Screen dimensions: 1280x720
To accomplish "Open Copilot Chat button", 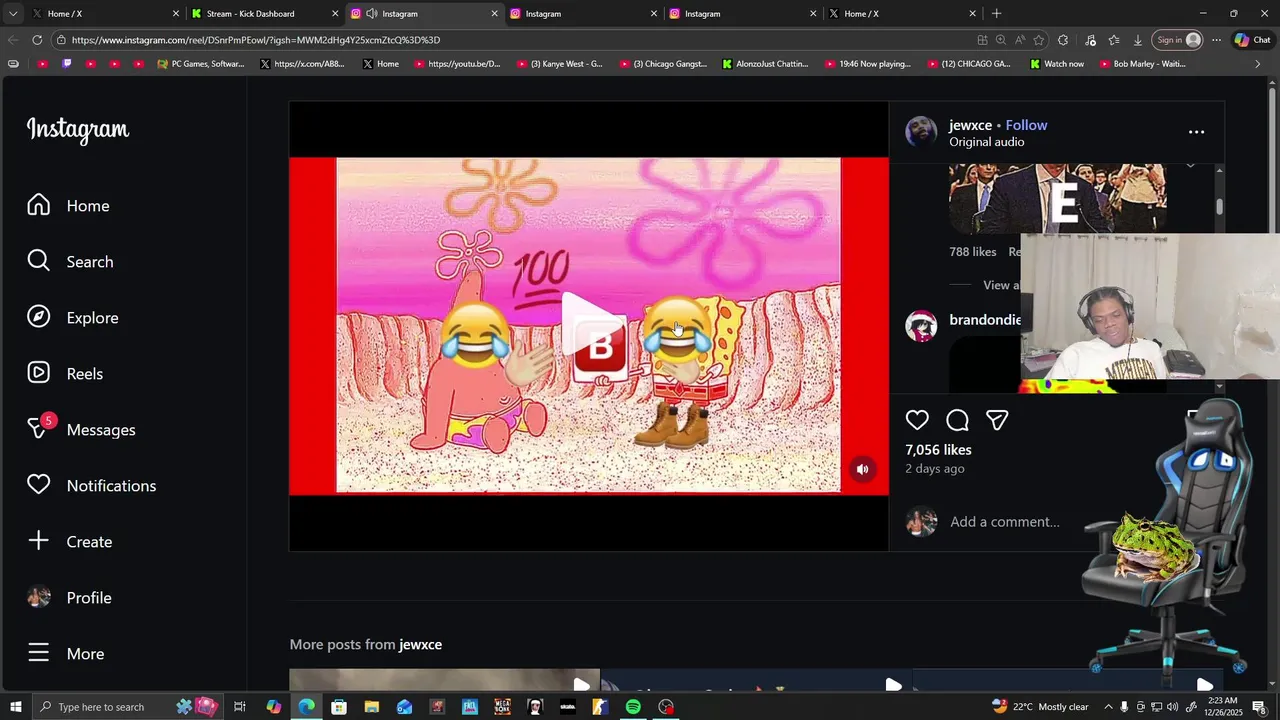I will coord(1253,40).
